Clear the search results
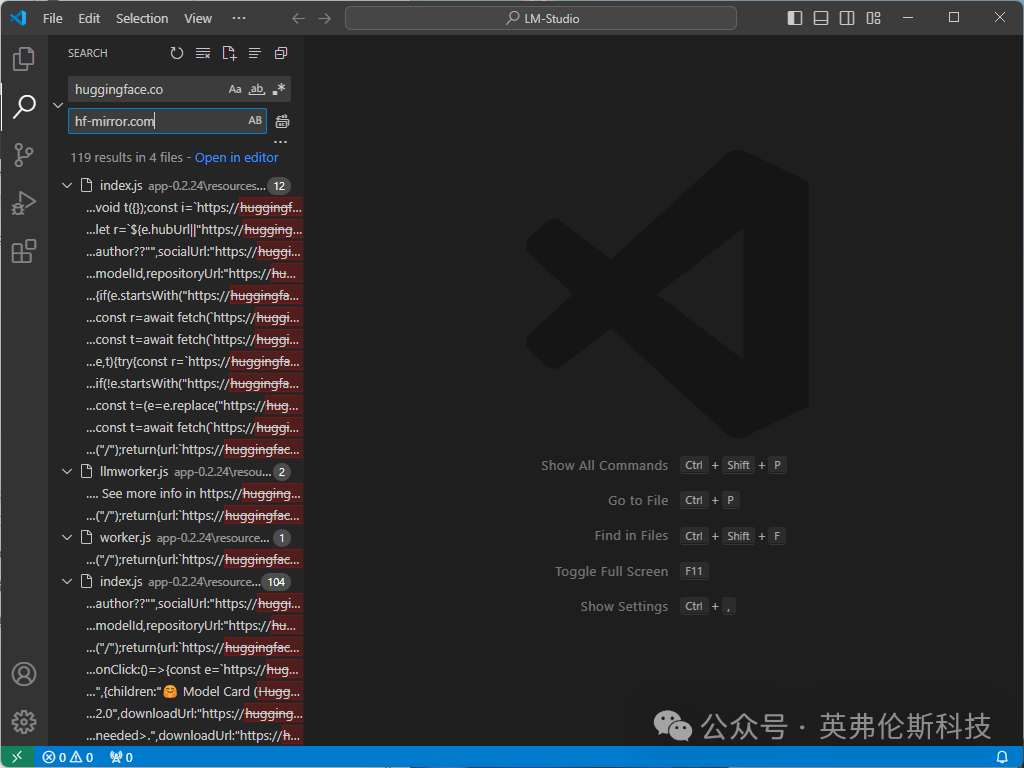Viewport: 1024px width, 768px height. coord(203,53)
